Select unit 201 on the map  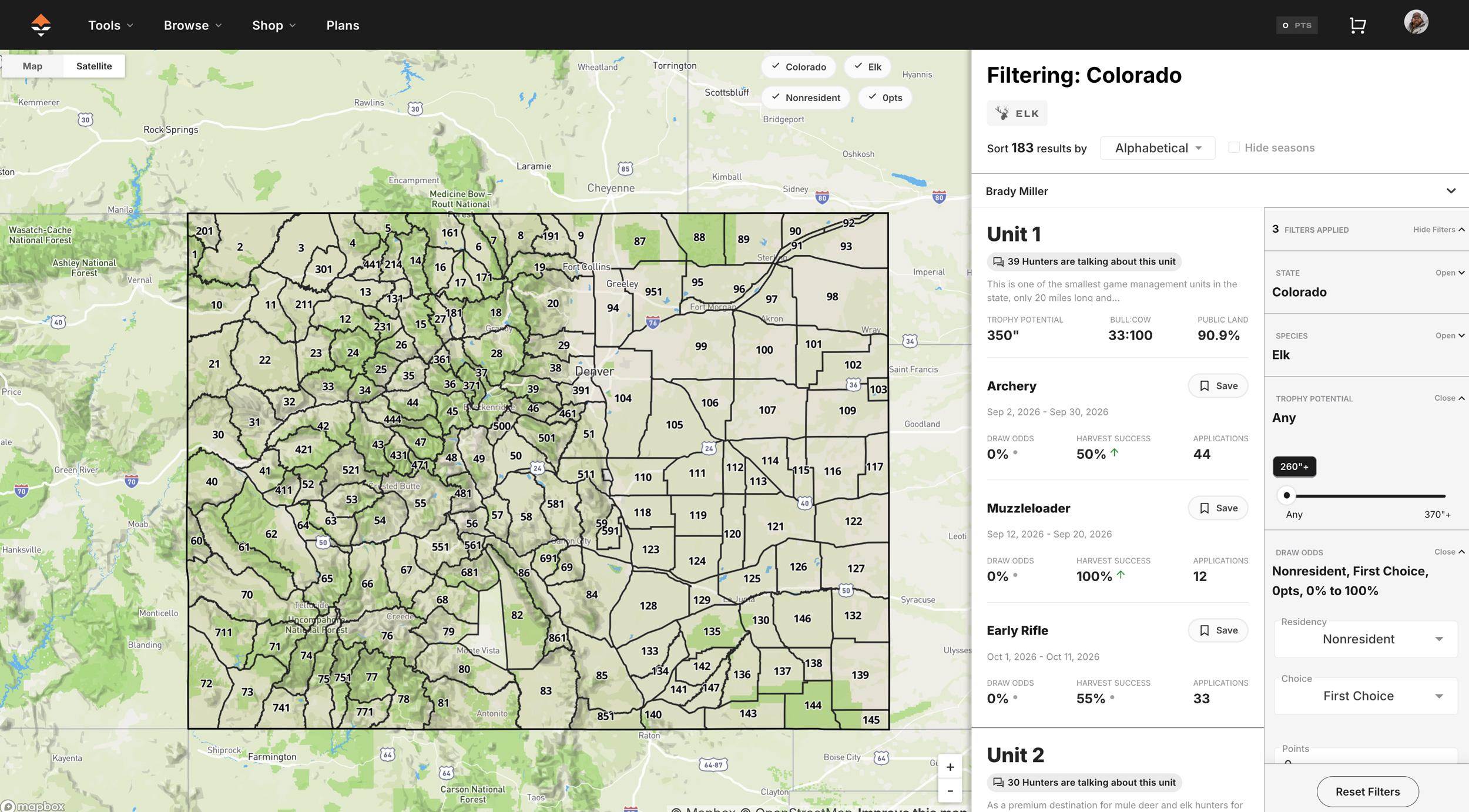pyautogui.click(x=204, y=231)
